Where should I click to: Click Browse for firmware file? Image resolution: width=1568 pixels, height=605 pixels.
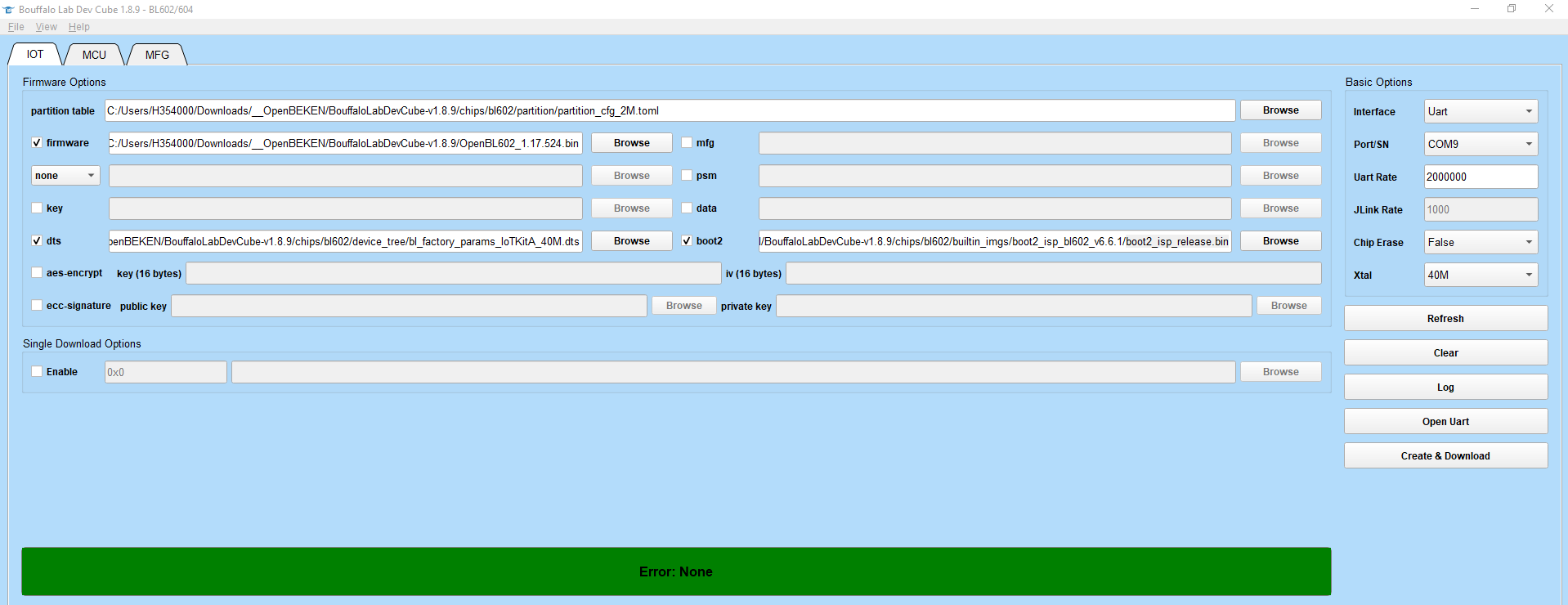point(631,143)
